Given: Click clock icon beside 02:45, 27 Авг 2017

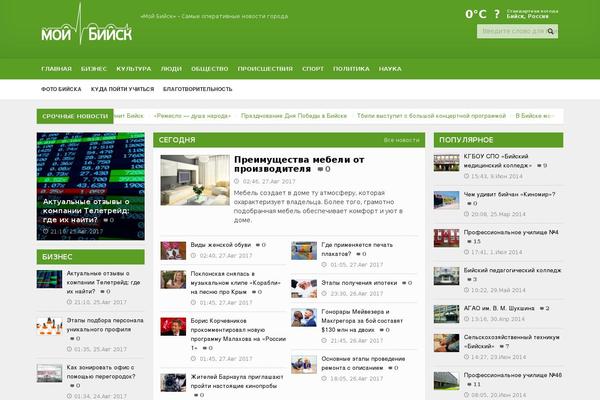Looking at the screenshot, I should 236,181.
